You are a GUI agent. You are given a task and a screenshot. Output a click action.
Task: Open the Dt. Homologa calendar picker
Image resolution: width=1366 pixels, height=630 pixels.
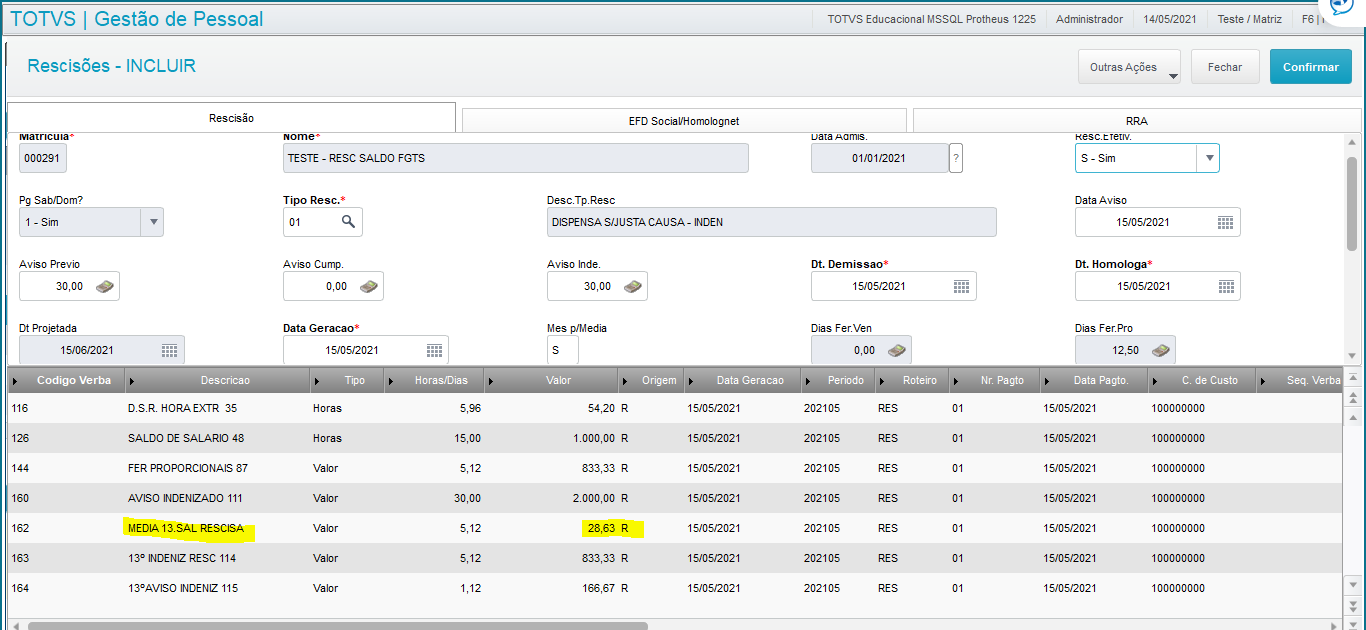pos(1225,286)
